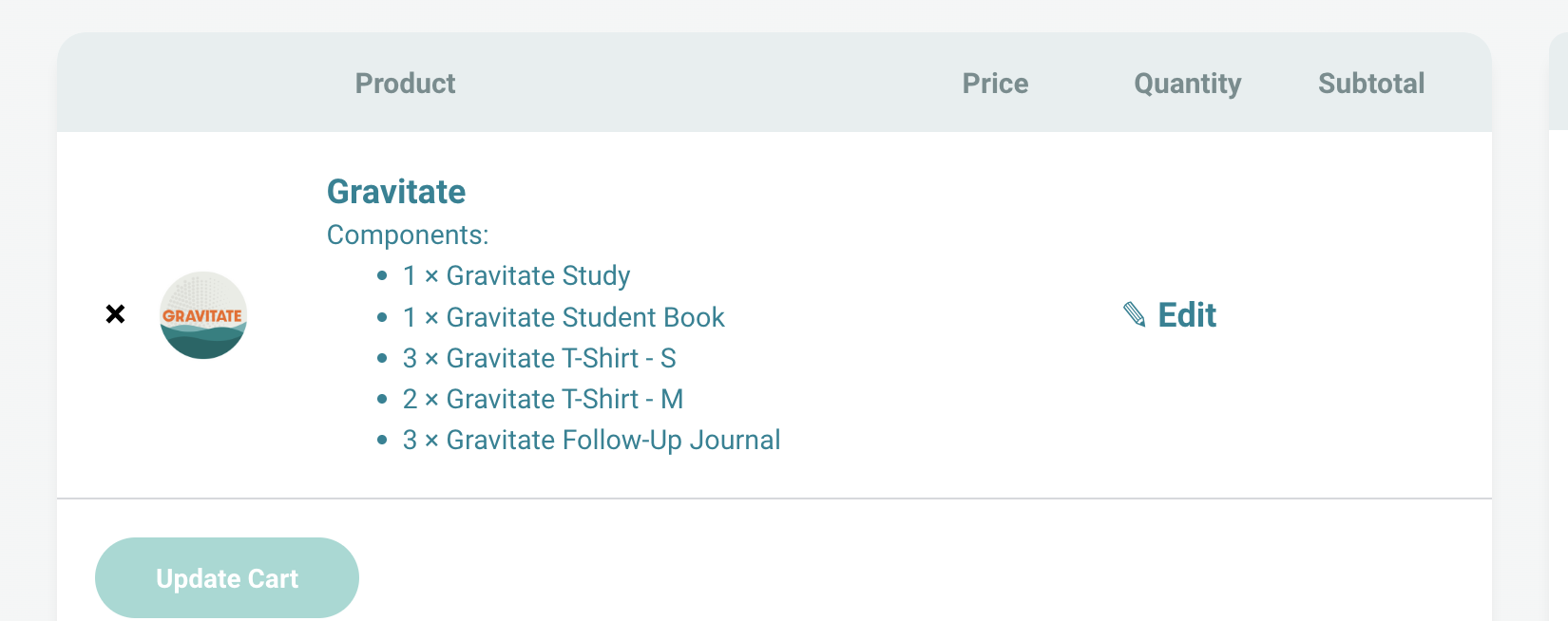Click the Product column header
The width and height of the screenshot is (1568, 621).
[x=405, y=84]
